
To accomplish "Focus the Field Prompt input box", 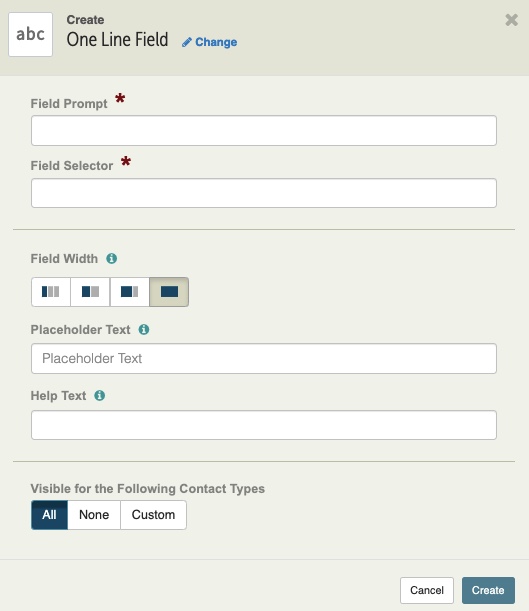I will 264,131.
